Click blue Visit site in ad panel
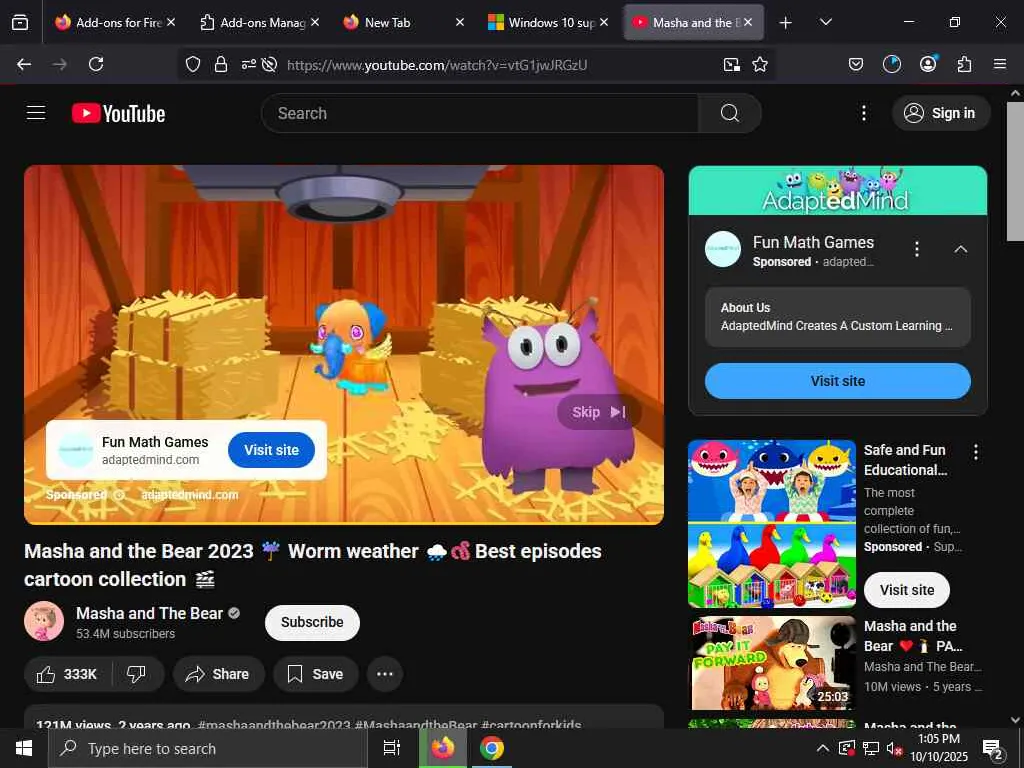 coord(837,381)
